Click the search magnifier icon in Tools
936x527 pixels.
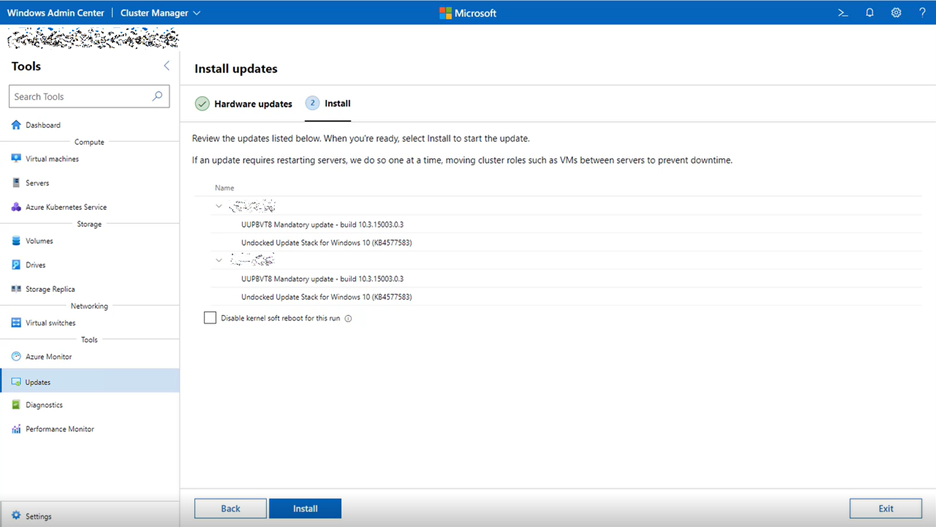pos(158,96)
